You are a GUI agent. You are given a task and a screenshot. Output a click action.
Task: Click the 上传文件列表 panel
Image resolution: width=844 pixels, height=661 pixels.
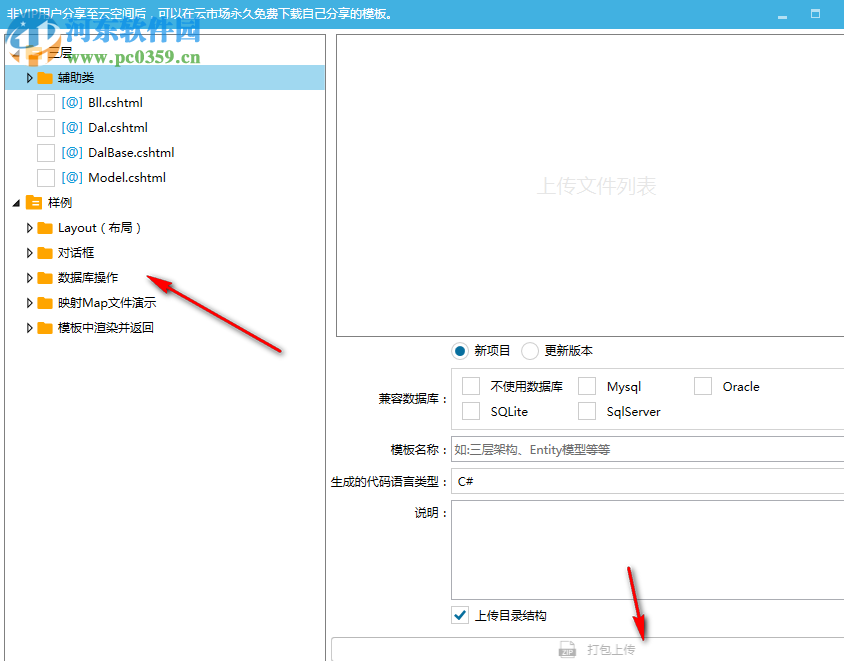(590, 186)
